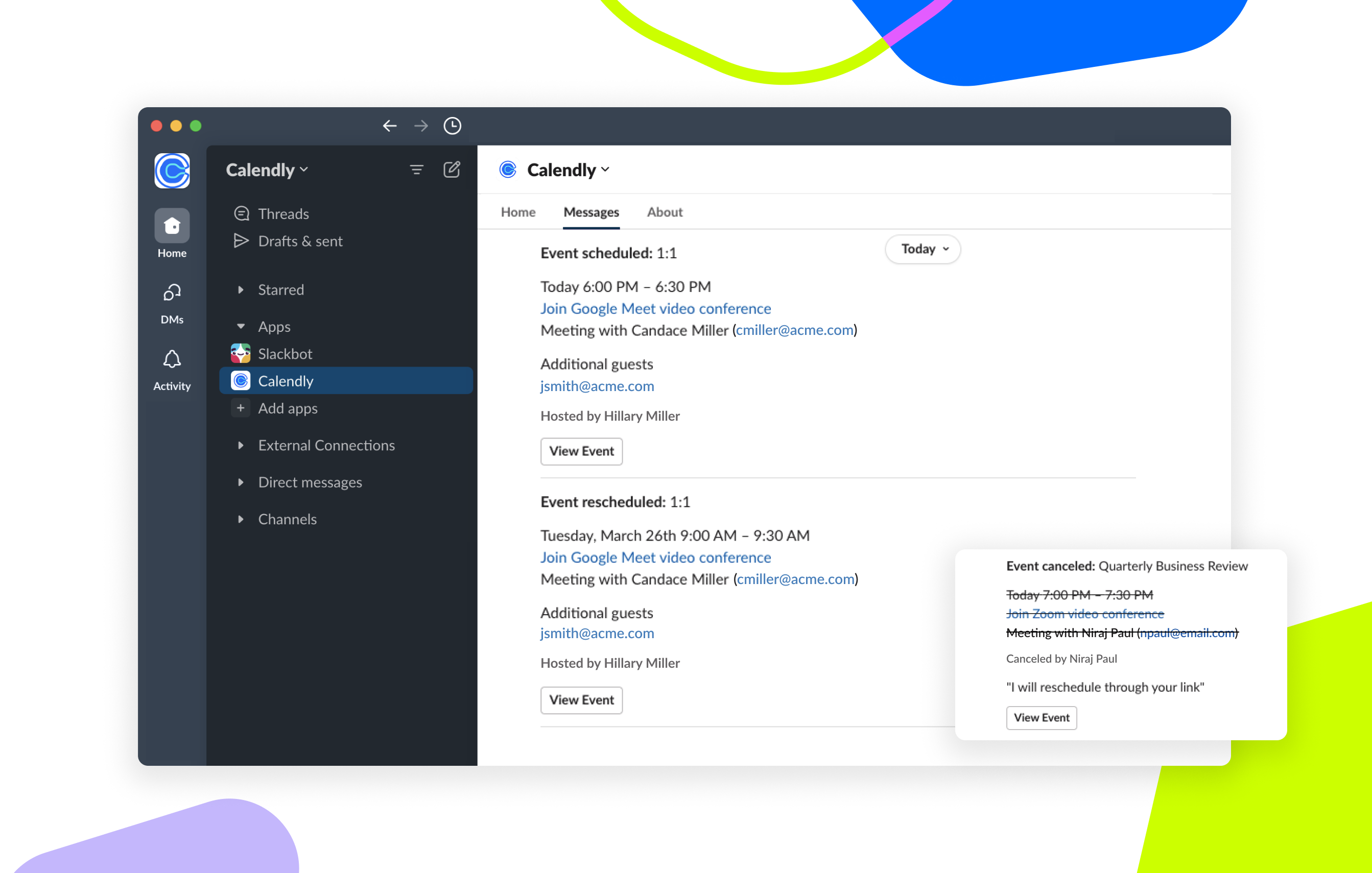The height and width of the screenshot is (873, 1372).
Task: Collapse the Apps section
Action: pyautogui.click(x=241, y=327)
